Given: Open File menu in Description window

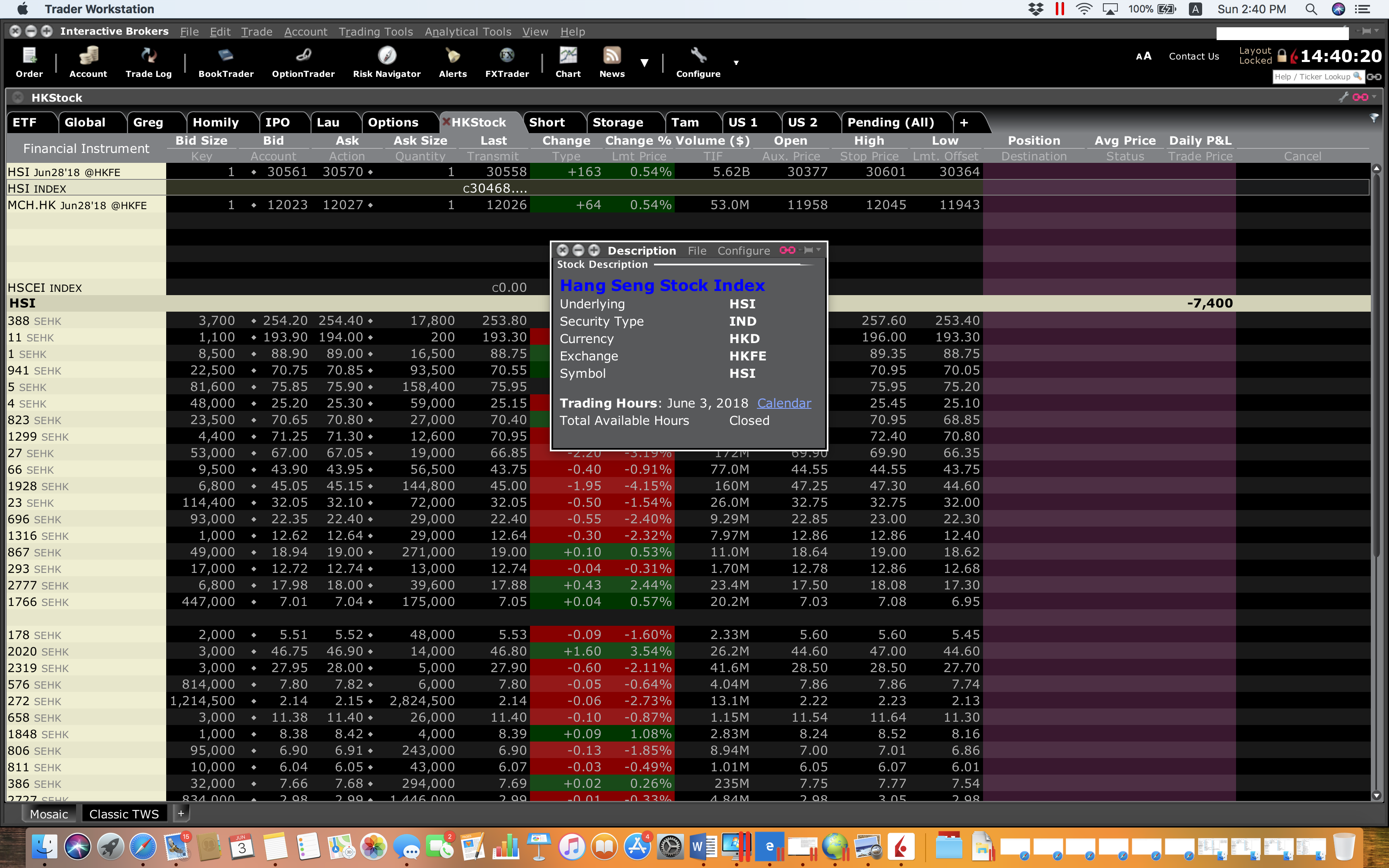Looking at the screenshot, I should coord(697,250).
